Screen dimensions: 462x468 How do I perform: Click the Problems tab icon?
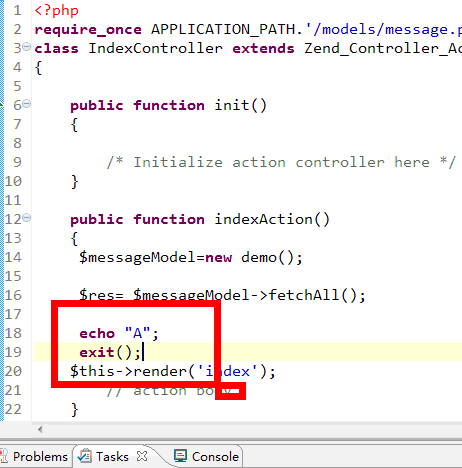3,456
